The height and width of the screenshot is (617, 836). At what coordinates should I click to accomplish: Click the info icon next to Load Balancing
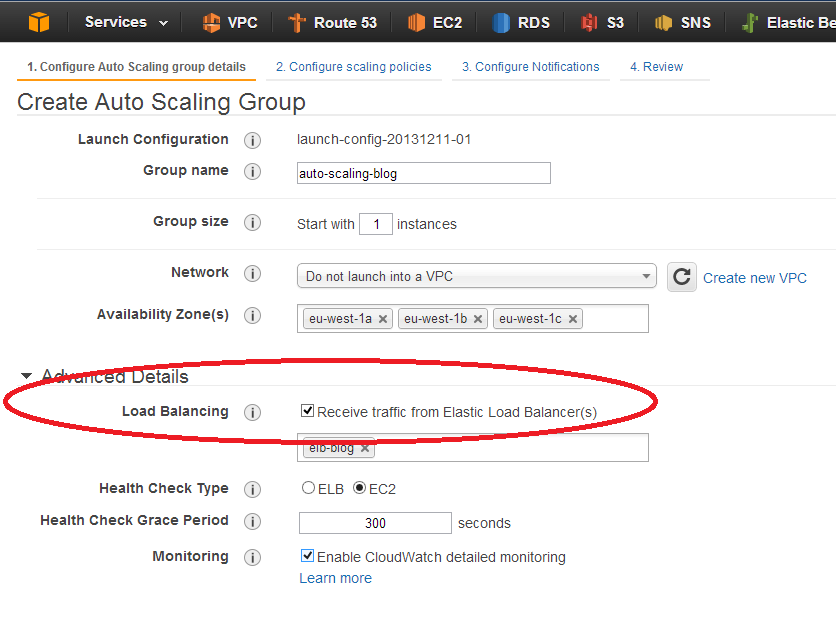[251, 412]
